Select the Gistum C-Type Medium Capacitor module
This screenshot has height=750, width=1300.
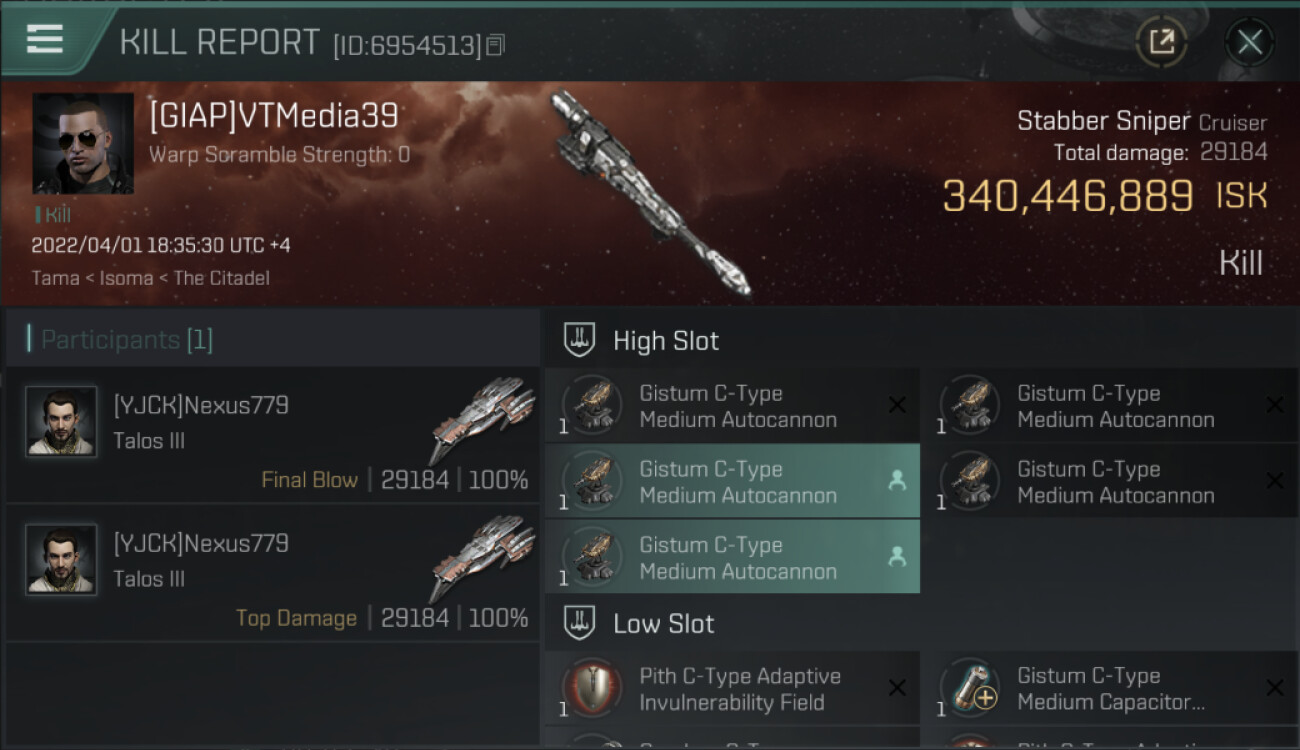[1110, 688]
